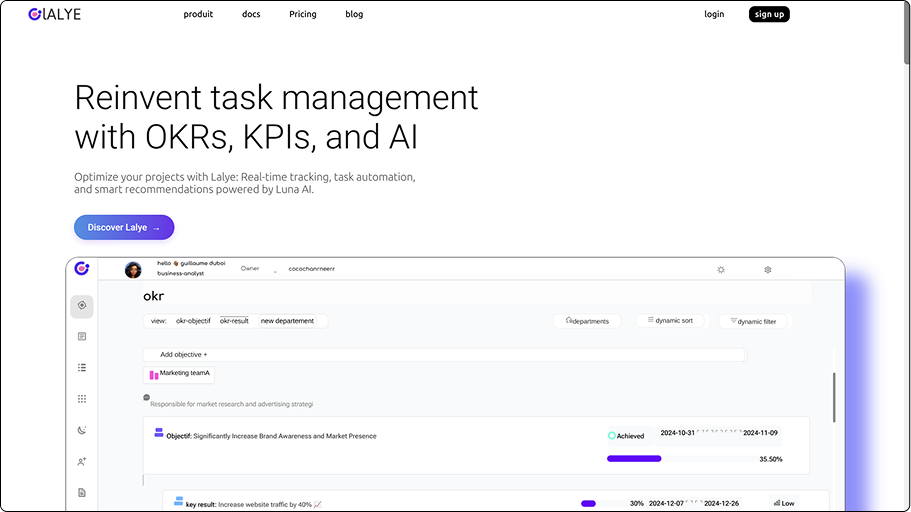Select the OKR target icon in the sidebar
The image size is (911, 512).
coord(82,306)
